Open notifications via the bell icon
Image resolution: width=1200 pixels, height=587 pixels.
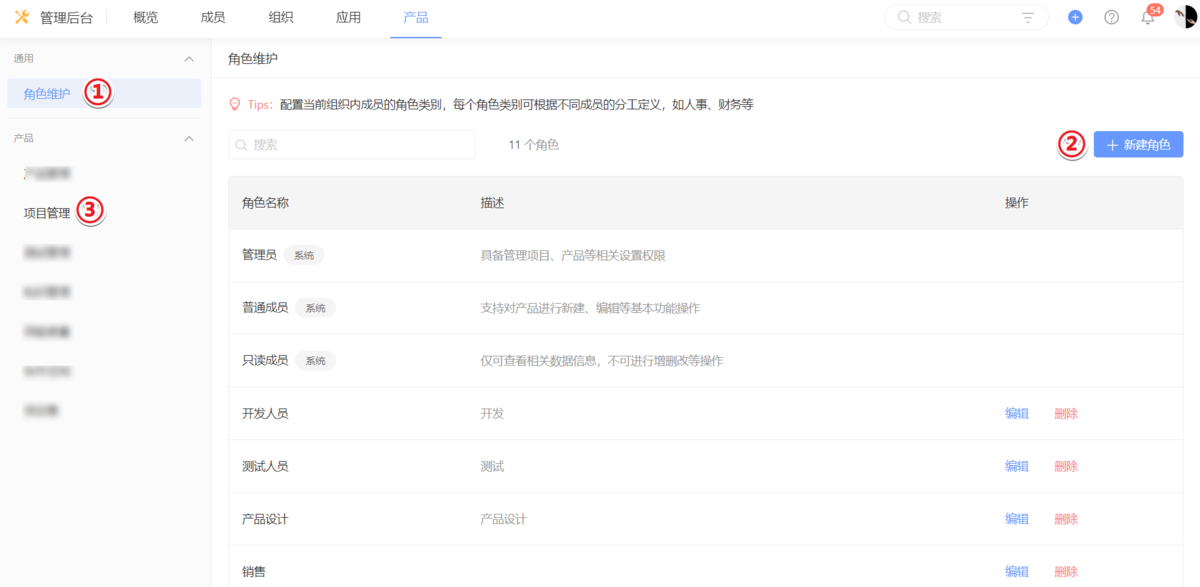coord(1147,17)
